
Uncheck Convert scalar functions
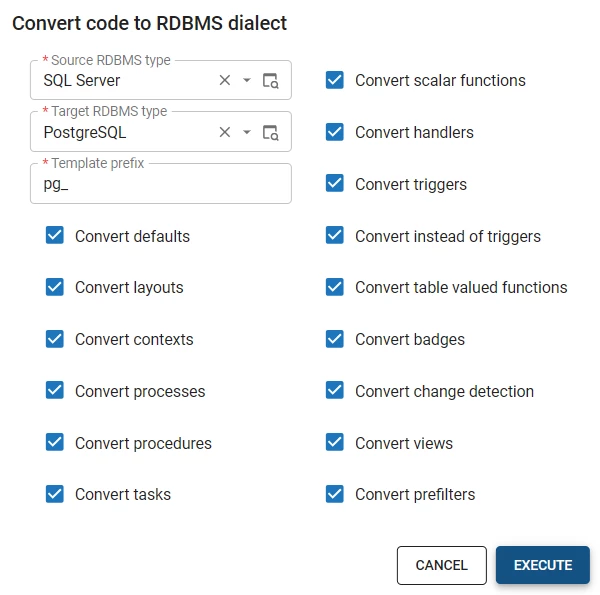(334, 80)
